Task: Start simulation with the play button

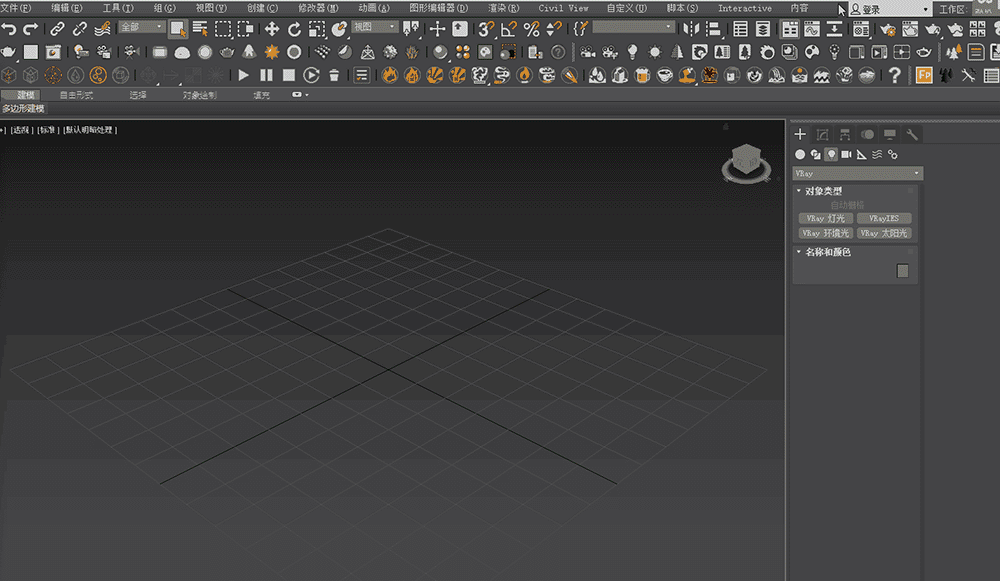Action: (243, 75)
